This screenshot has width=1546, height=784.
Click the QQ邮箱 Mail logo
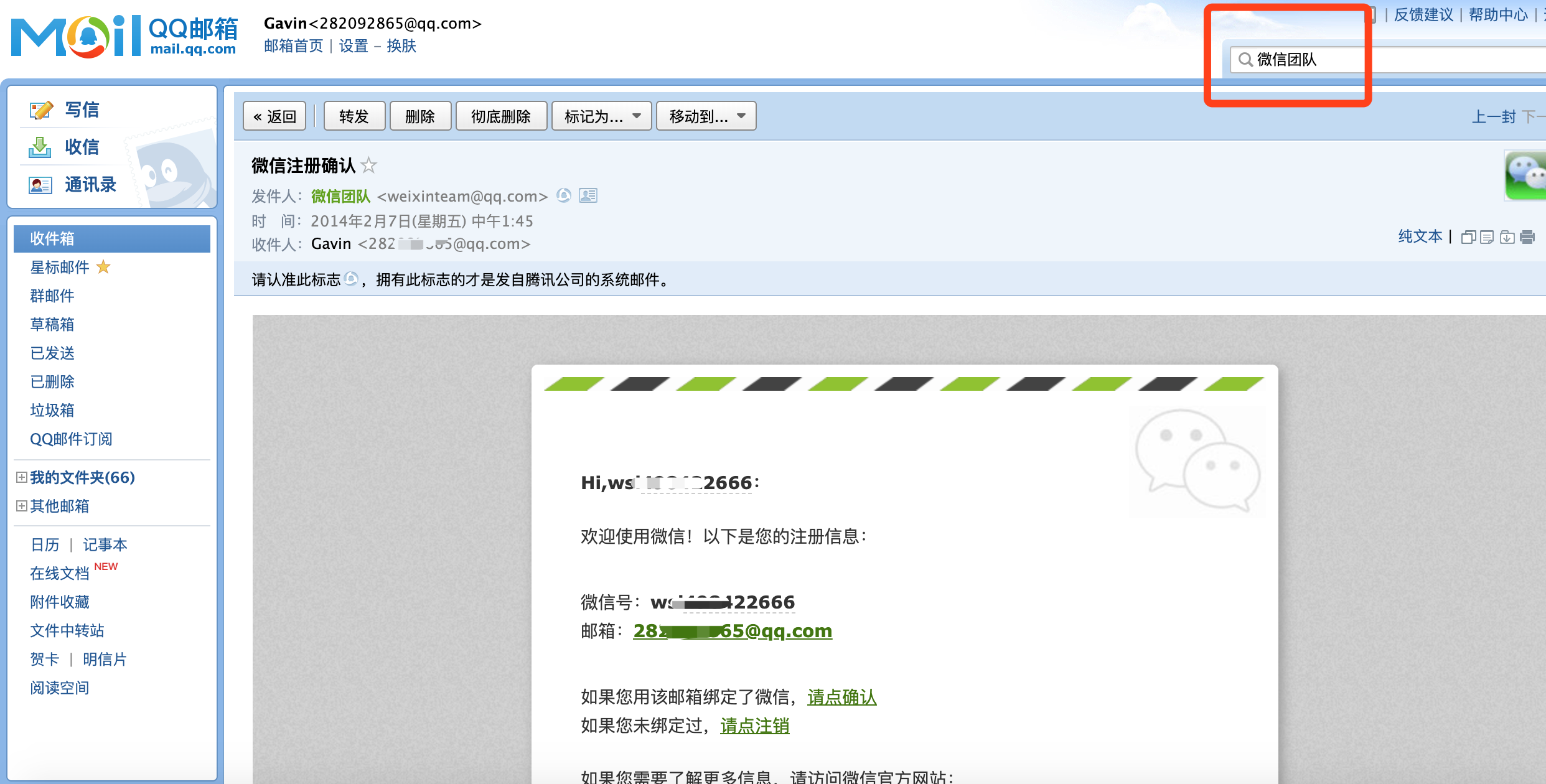(124, 36)
